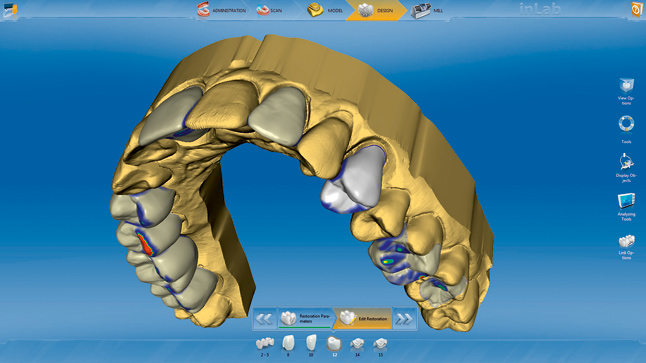Select tooth 15 inlay restoration
This screenshot has height=363, width=646.
click(x=380, y=346)
